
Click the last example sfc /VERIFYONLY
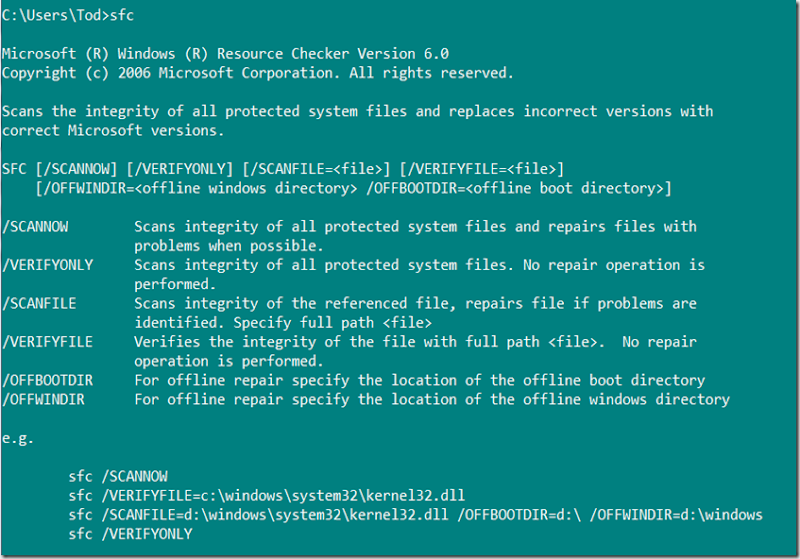click(130, 534)
